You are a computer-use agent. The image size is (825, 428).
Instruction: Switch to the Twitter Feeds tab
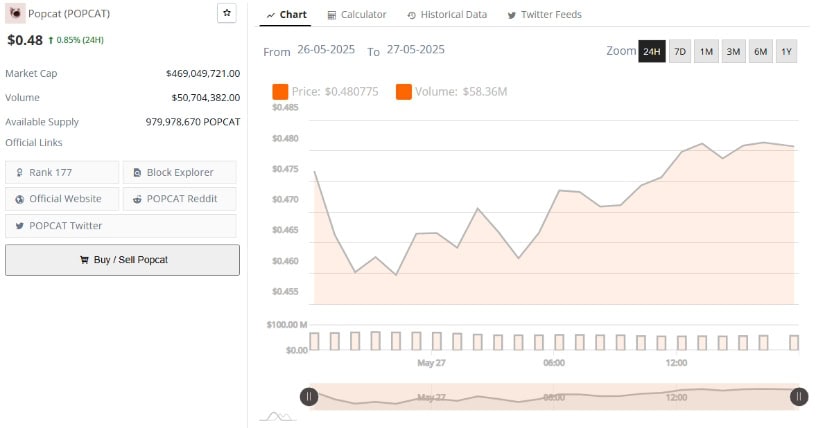tap(545, 15)
